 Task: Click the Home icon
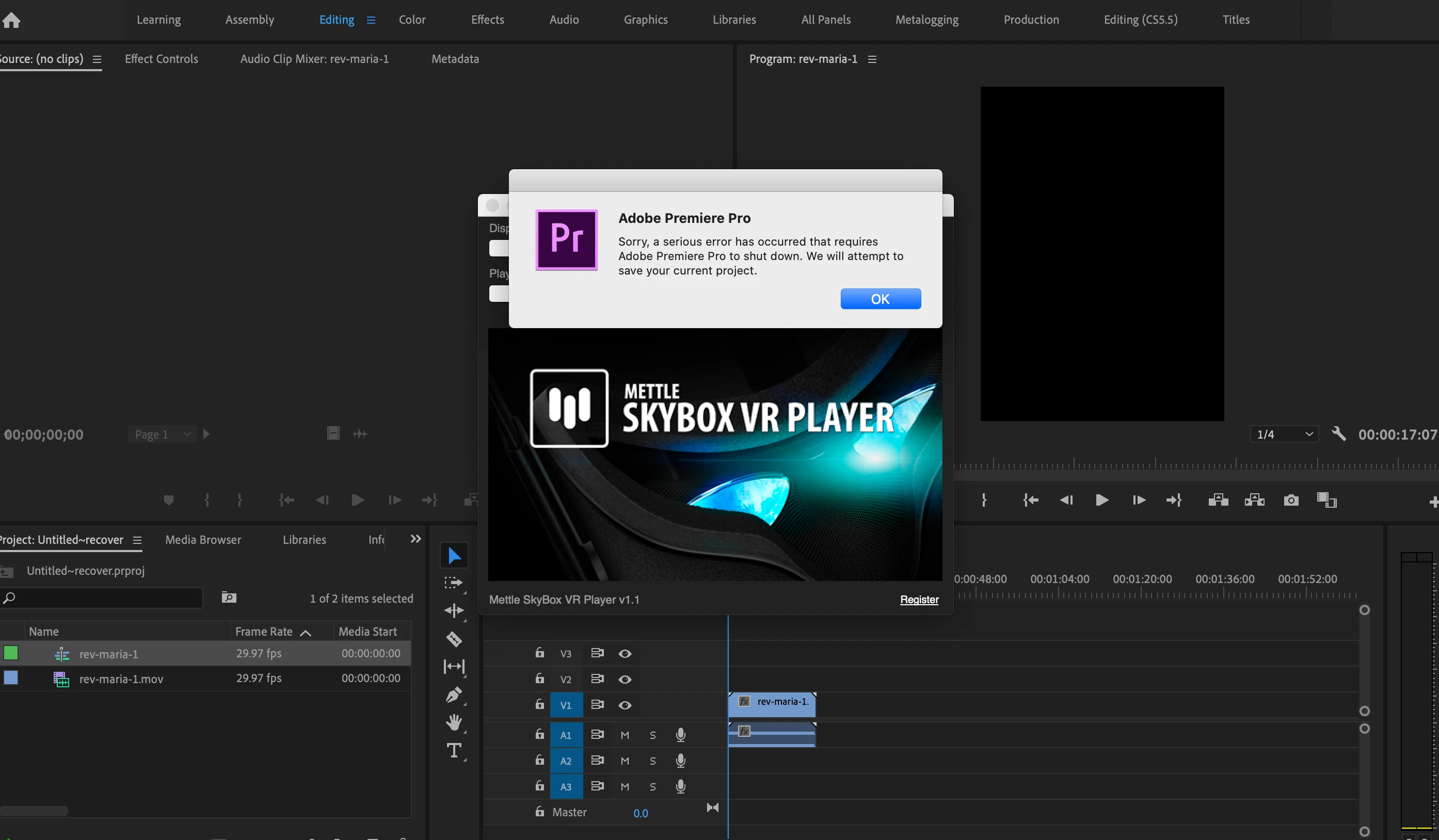click(11, 20)
